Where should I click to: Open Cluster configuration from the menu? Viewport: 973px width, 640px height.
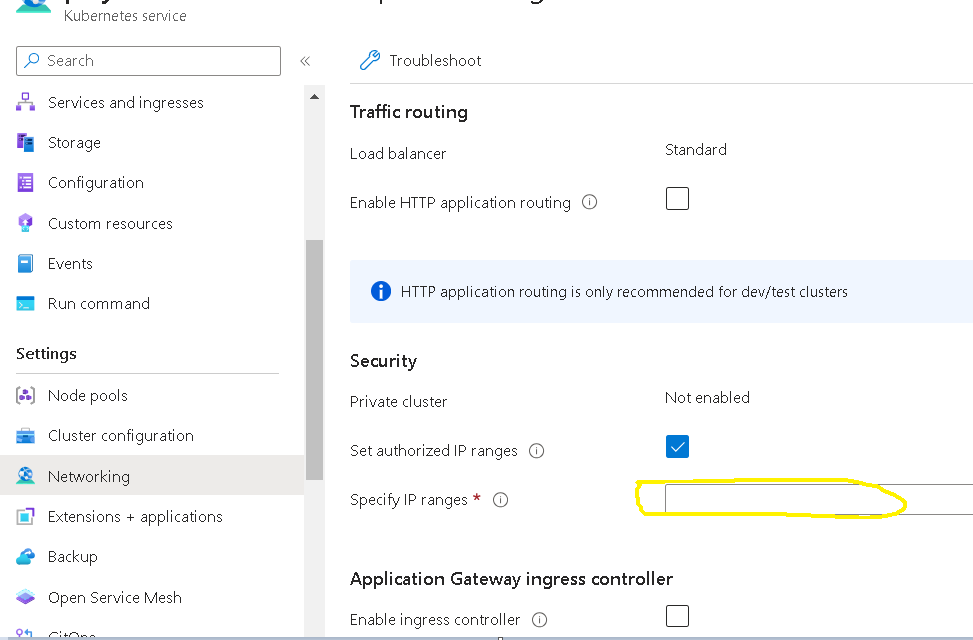click(x=120, y=435)
